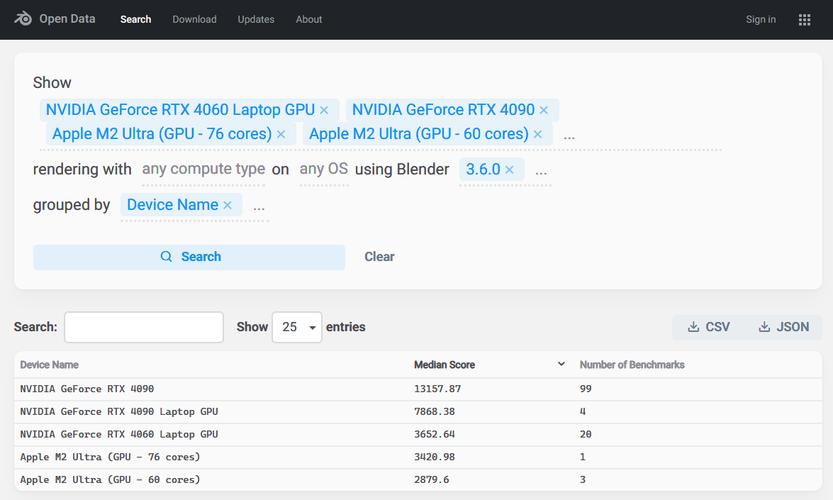Expand the Show 25 entries dropdown
This screenshot has height=500, width=833.
(297, 327)
